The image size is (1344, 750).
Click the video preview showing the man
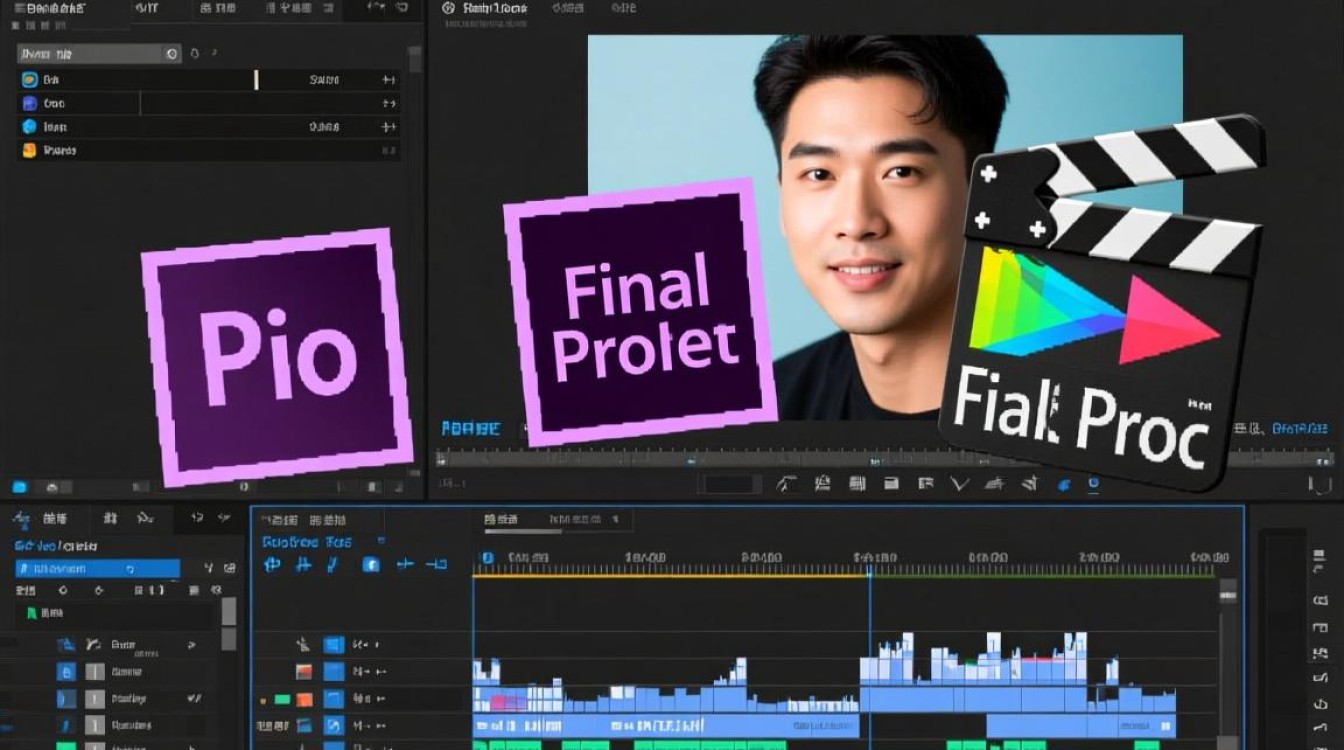coord(884,227)
